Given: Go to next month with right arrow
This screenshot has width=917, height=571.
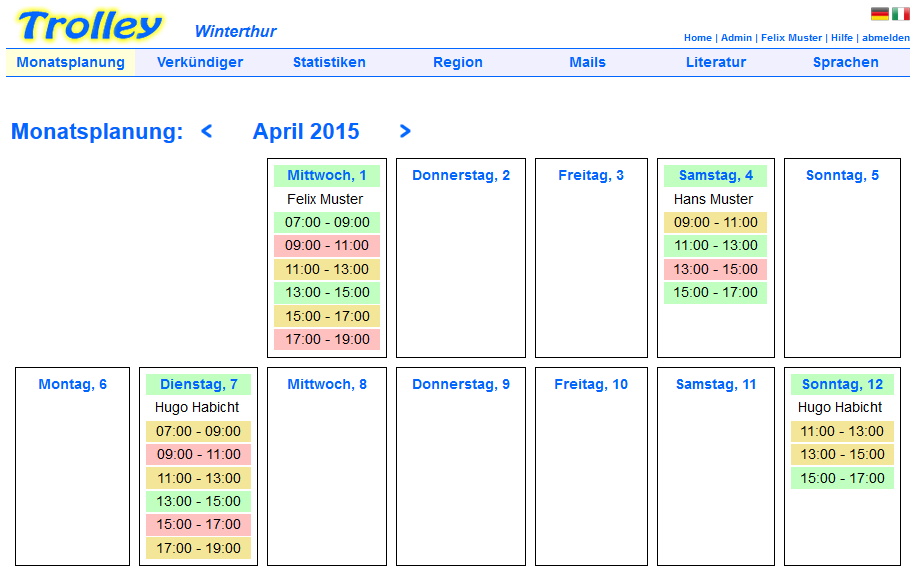Looking at the screenshot, I should tap(405, 131).
